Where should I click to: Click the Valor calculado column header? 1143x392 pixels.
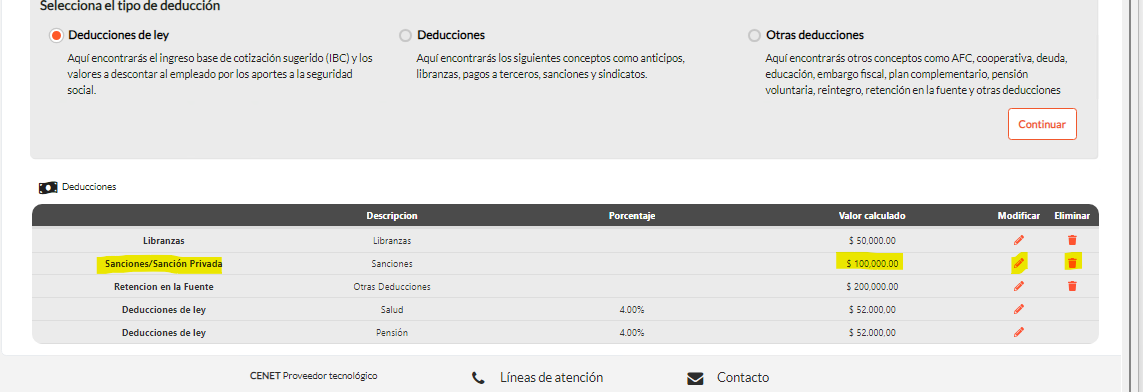(x=872, y=216)
